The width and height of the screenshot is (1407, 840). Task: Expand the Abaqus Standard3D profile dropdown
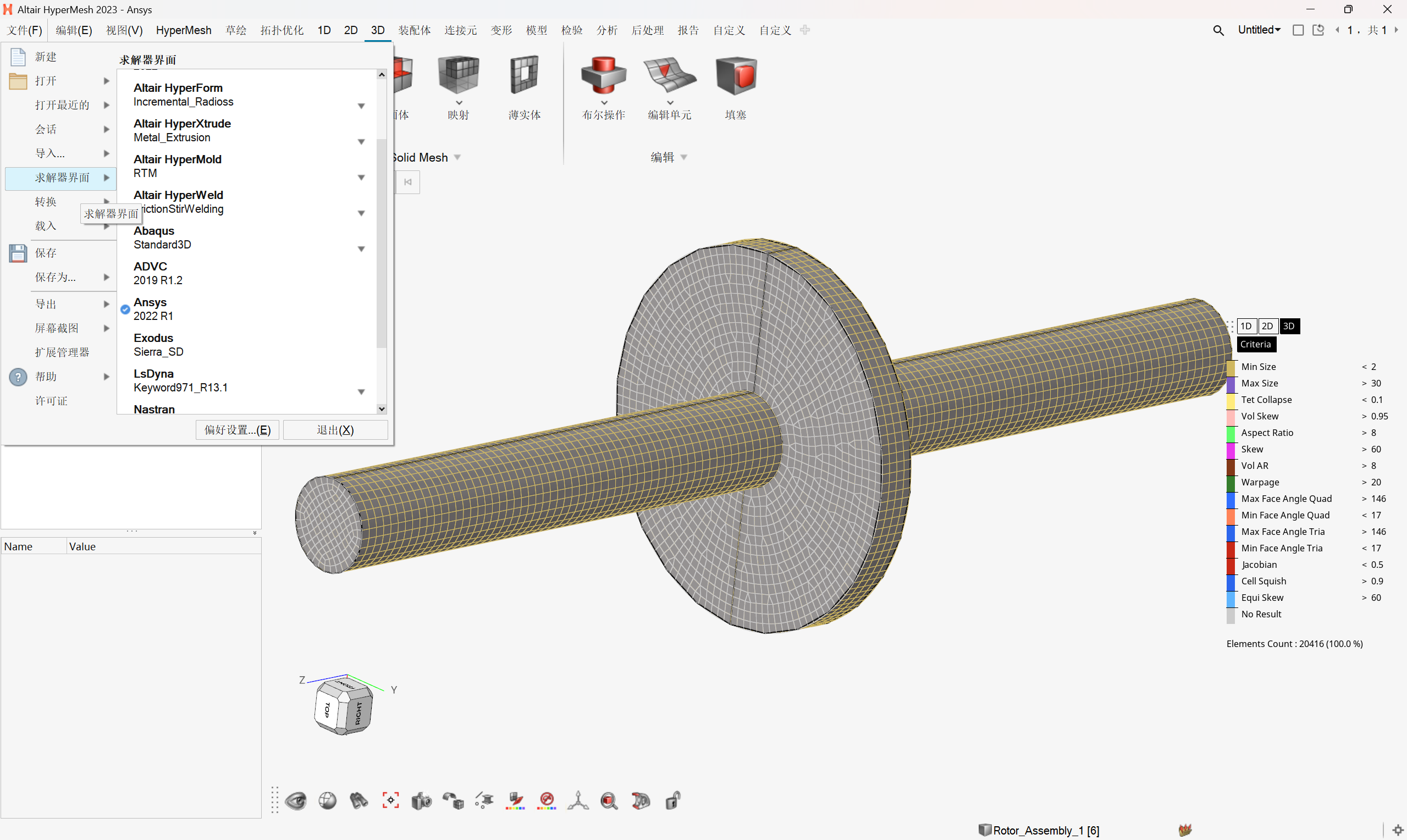point(361,249)
